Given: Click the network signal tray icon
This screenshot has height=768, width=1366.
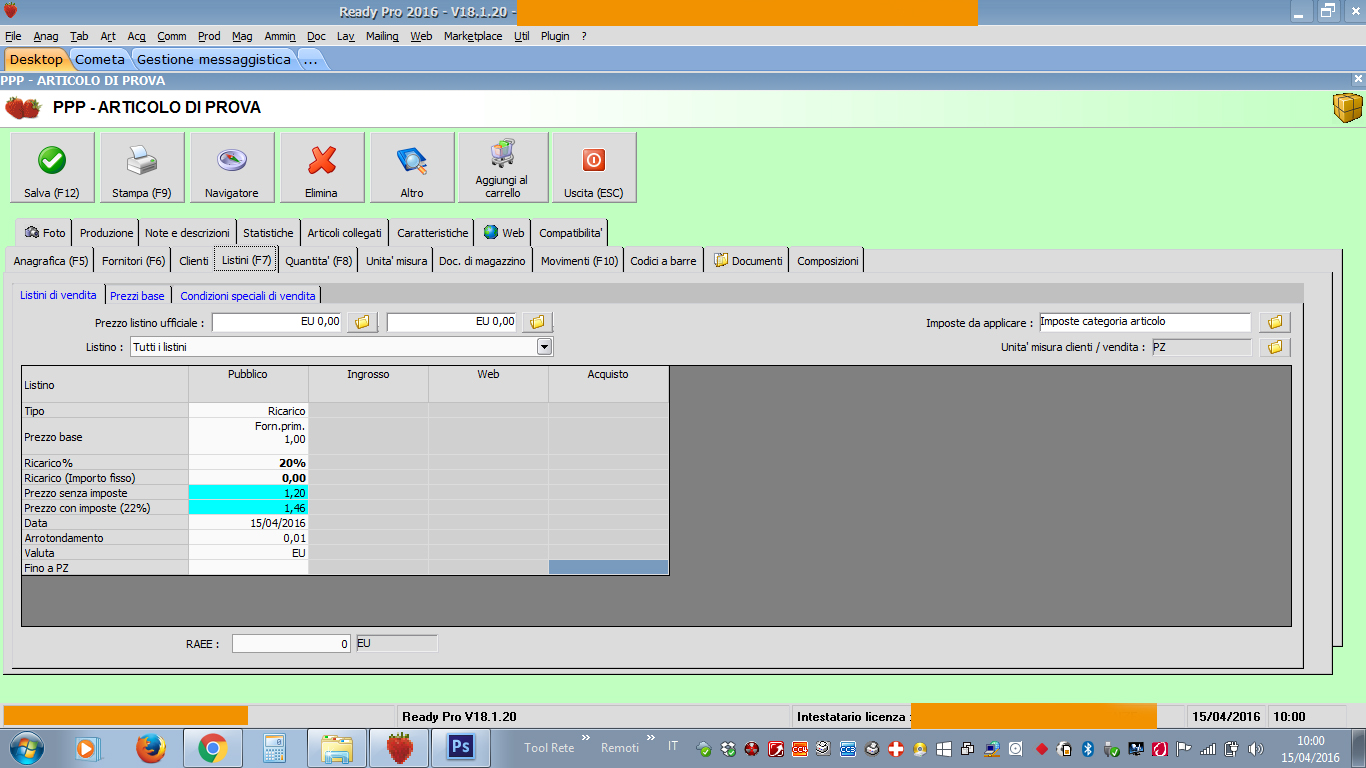Looking at the screenshot, I should (1208, 748).
